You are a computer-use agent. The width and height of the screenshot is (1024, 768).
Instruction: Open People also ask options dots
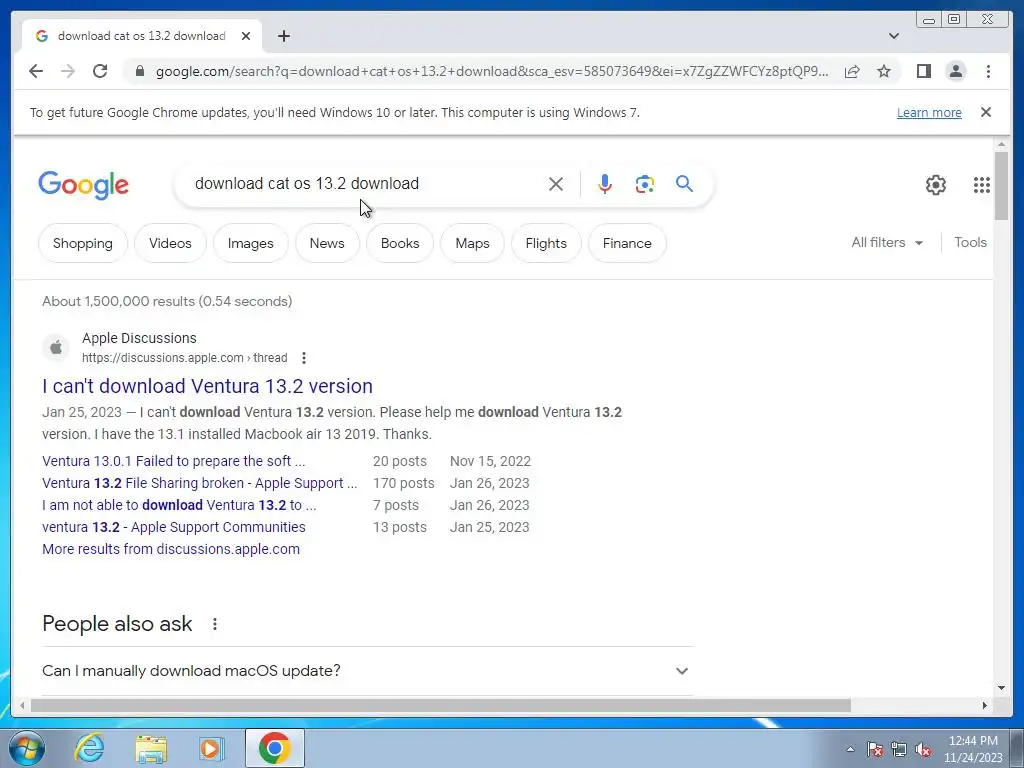214,624
